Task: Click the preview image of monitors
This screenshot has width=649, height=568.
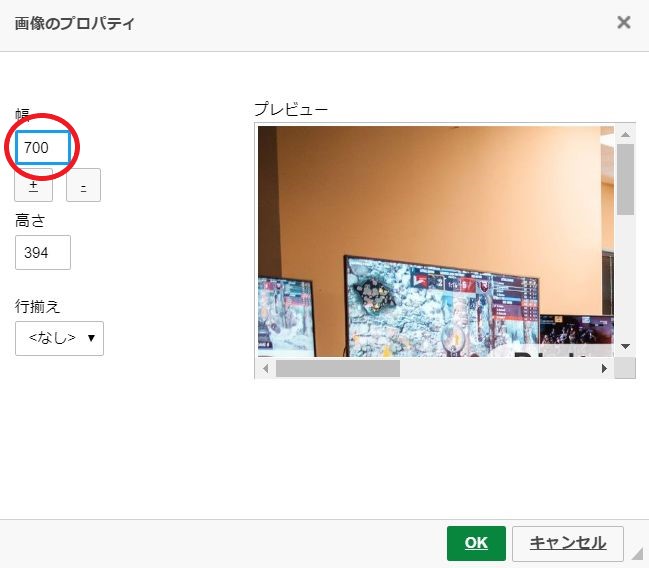Action: (436, 241)
